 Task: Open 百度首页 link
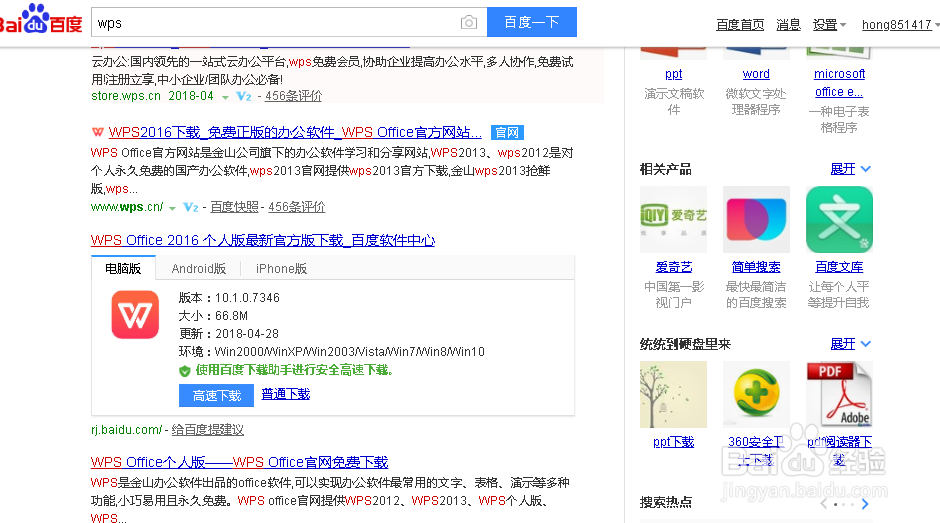[740, 25]
